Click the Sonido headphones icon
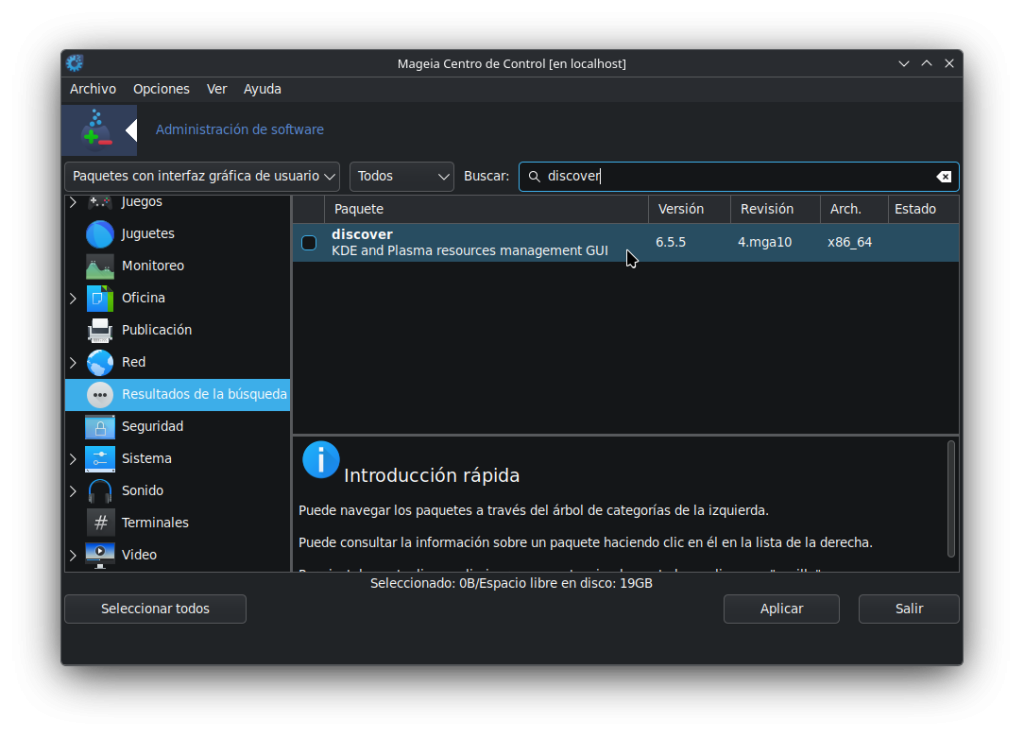 (x=100, y=490)
